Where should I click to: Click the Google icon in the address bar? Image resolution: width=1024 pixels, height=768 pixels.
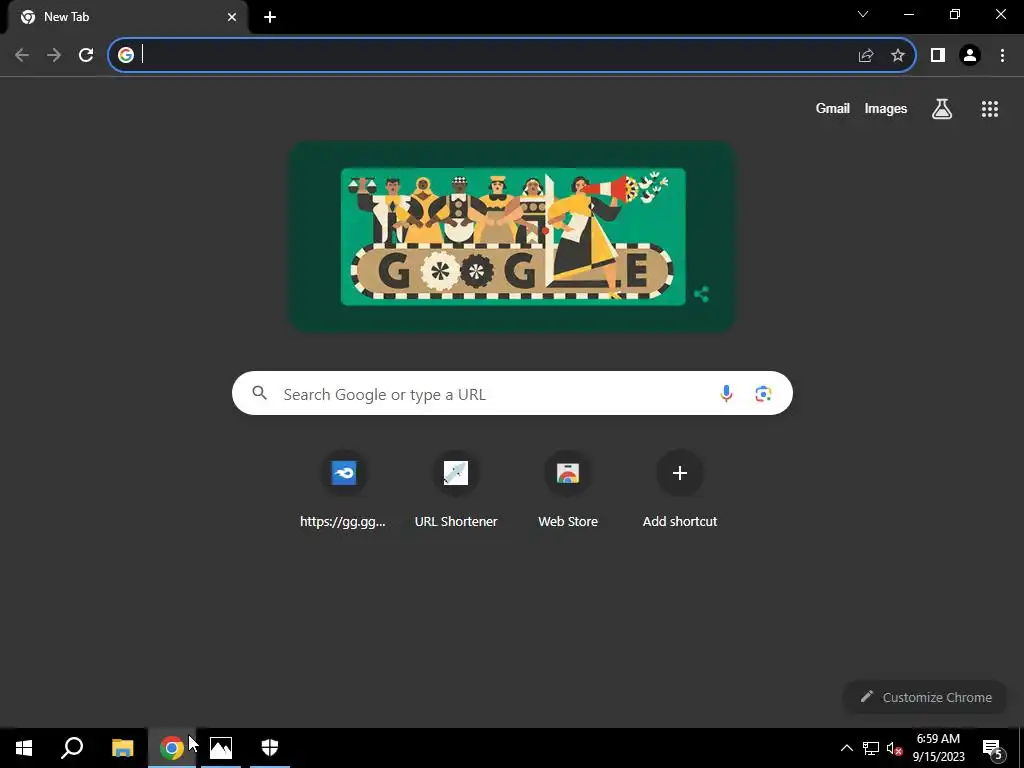pyautogui.click(x=125, y=55)
